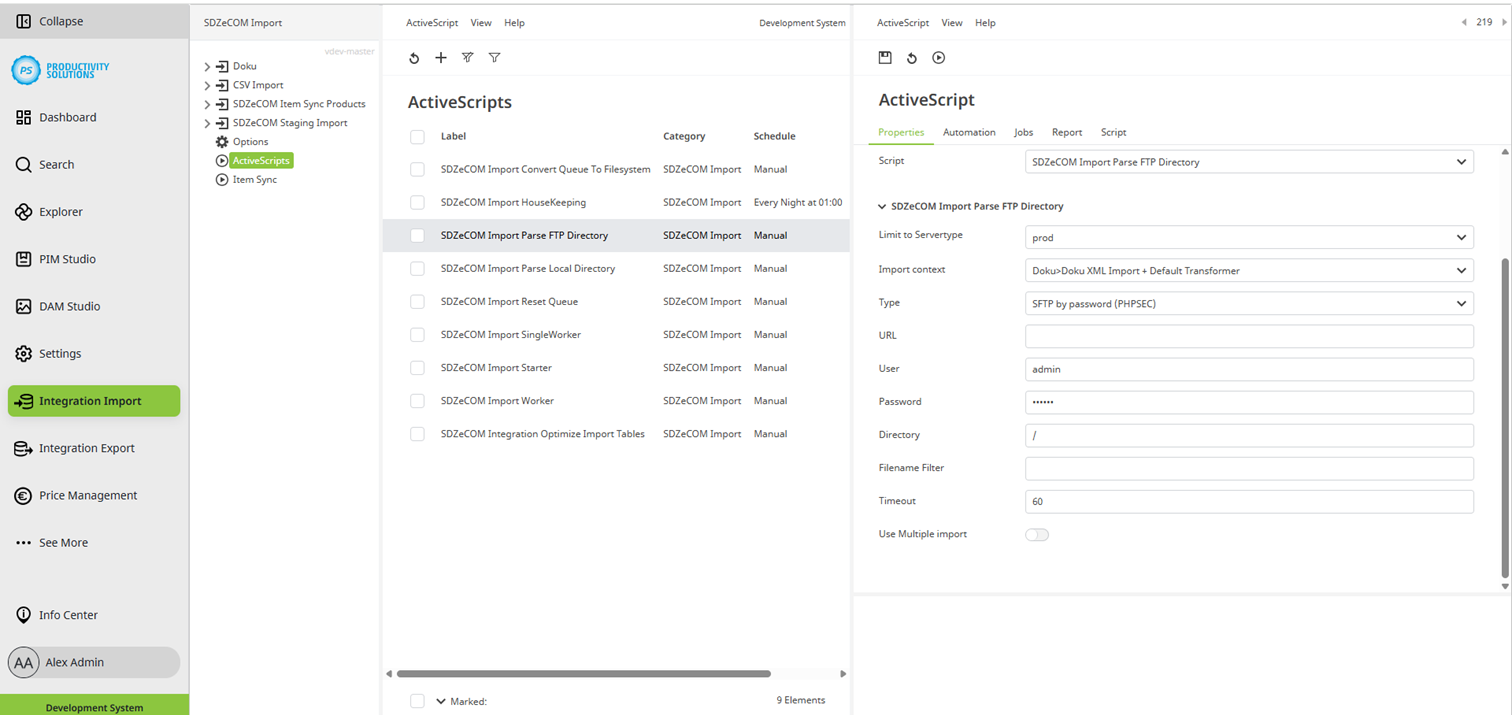
Task: Open the Limit to Servertype dropdown
Action: [x=1248, y=237]
